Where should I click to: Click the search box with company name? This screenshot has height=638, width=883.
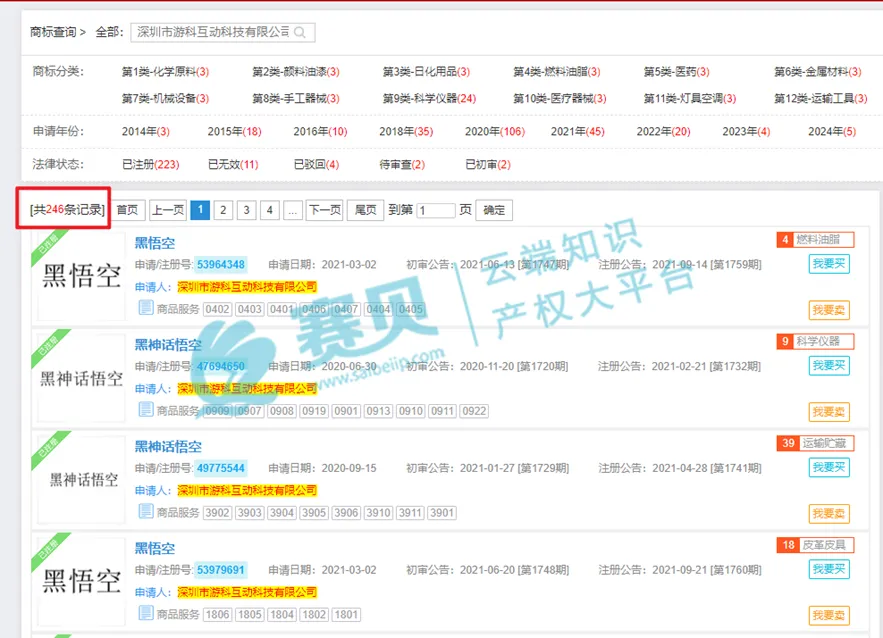tap(222, 32)
